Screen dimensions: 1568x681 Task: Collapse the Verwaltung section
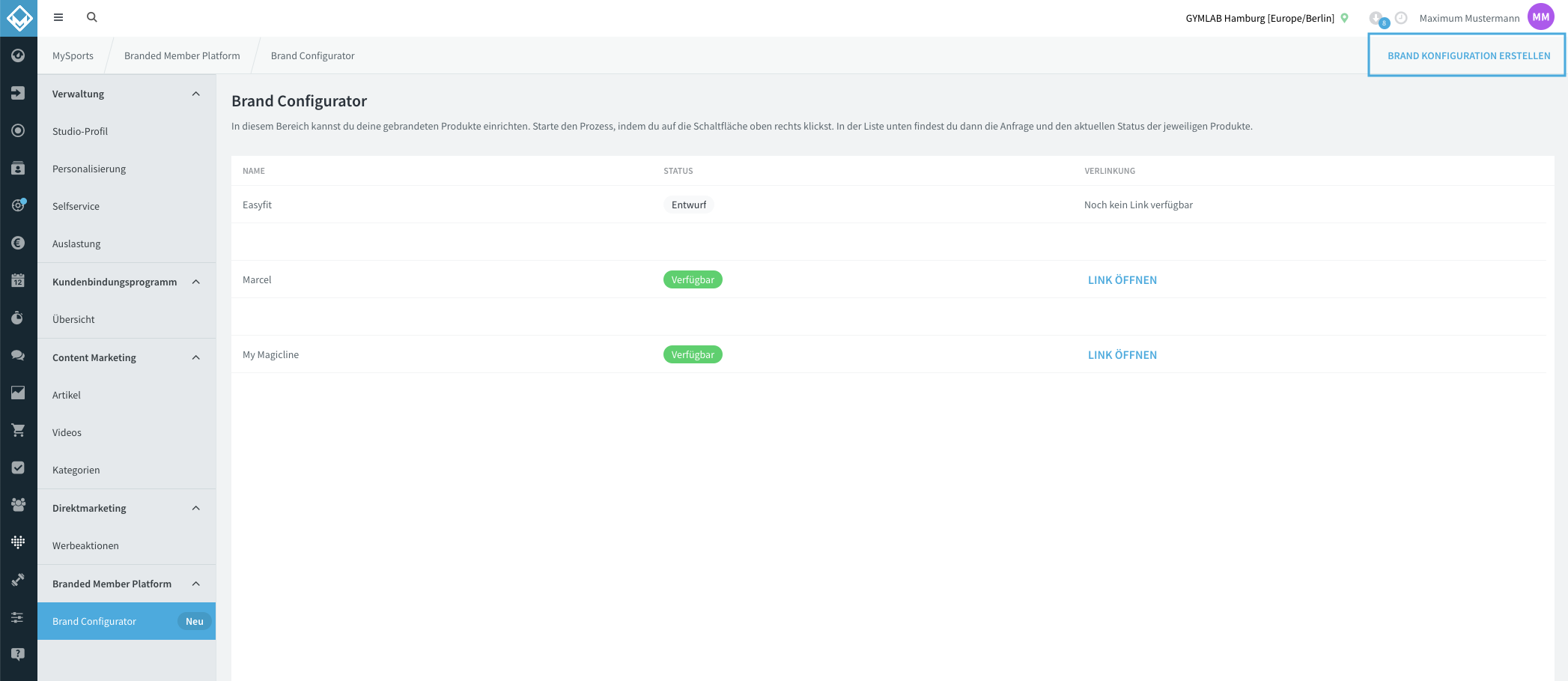pyautogui.click(x=196, y=94)
